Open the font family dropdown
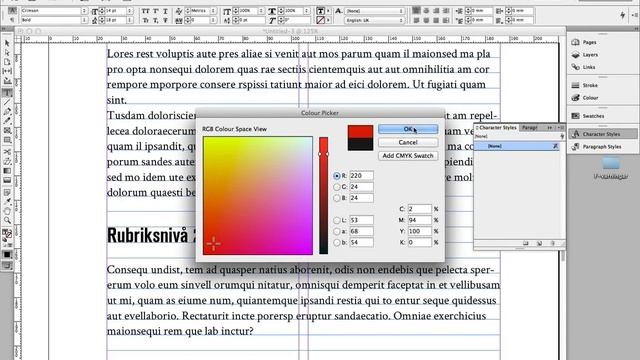 tap(84, 11)
